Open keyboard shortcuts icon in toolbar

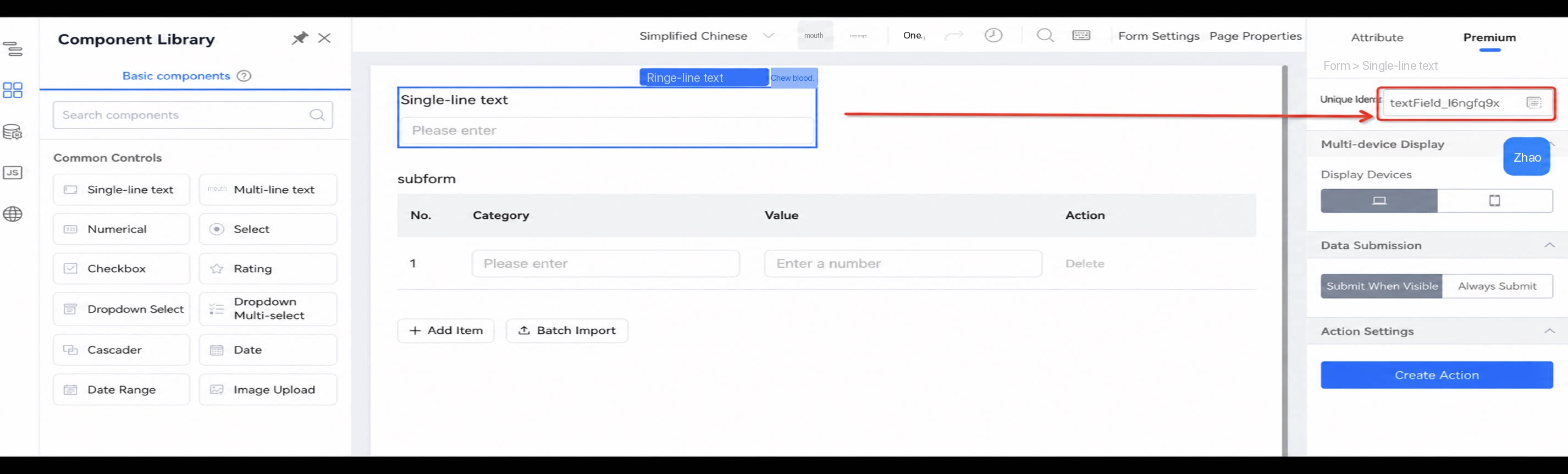[1081, 35]
